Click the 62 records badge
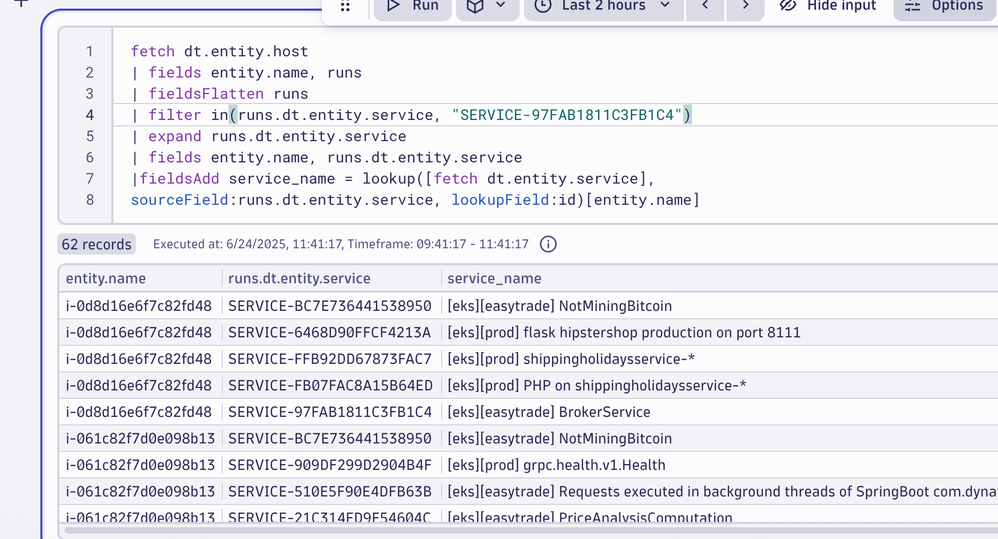The height and width of the screenshot is (539, 998). pos(97,244)
